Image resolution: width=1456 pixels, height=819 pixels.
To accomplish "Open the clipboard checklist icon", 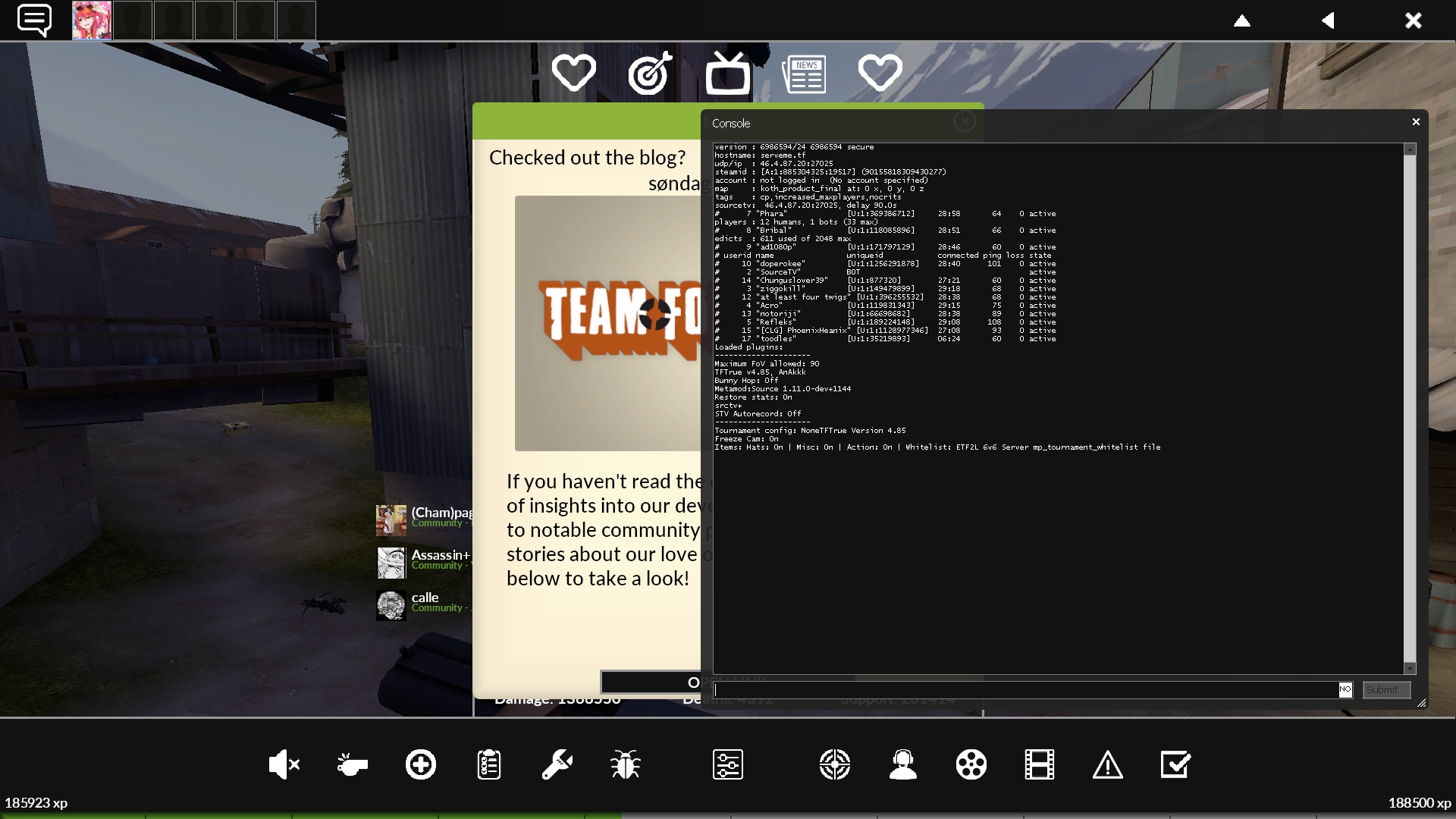I will coord(489,764).
